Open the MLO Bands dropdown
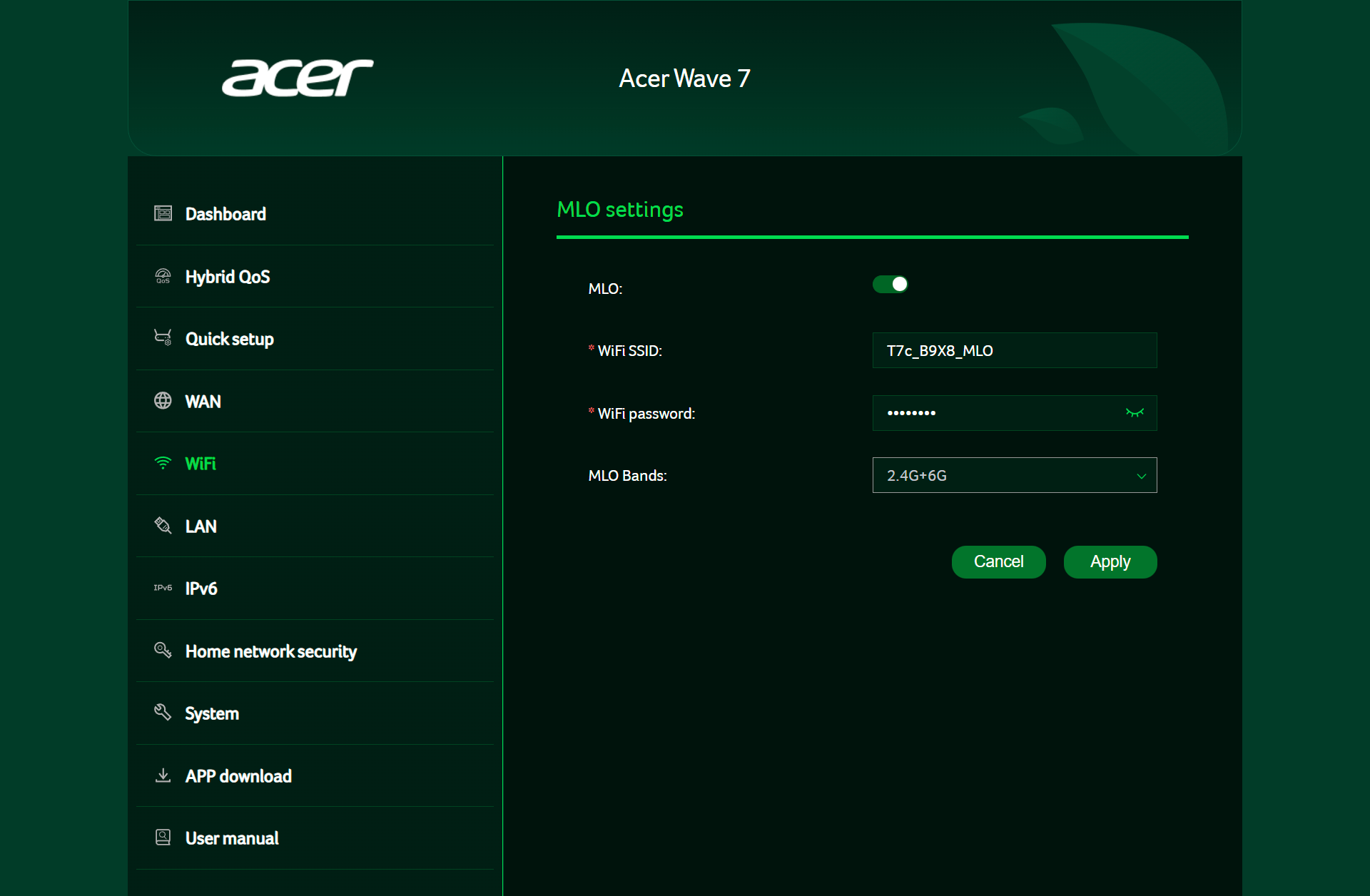 [x=1015, y=475]
